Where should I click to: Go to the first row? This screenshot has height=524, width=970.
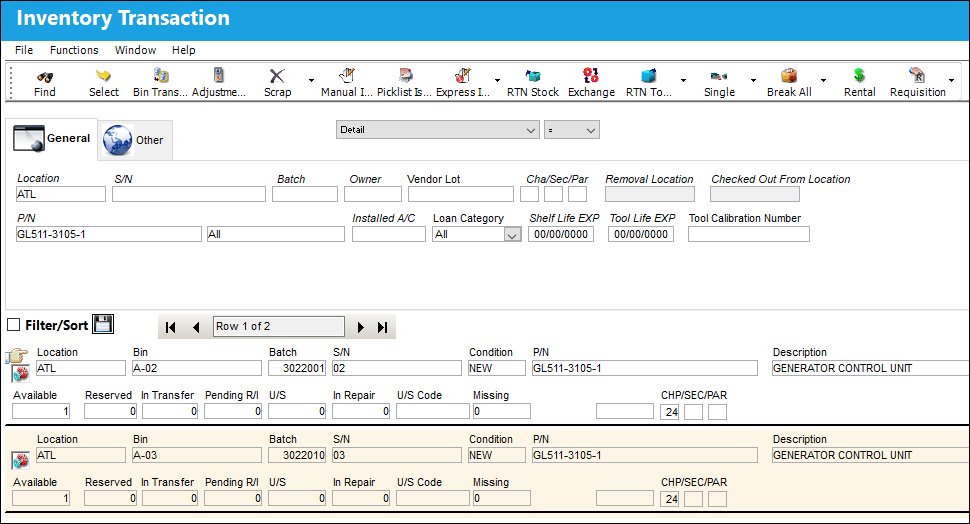171,327
